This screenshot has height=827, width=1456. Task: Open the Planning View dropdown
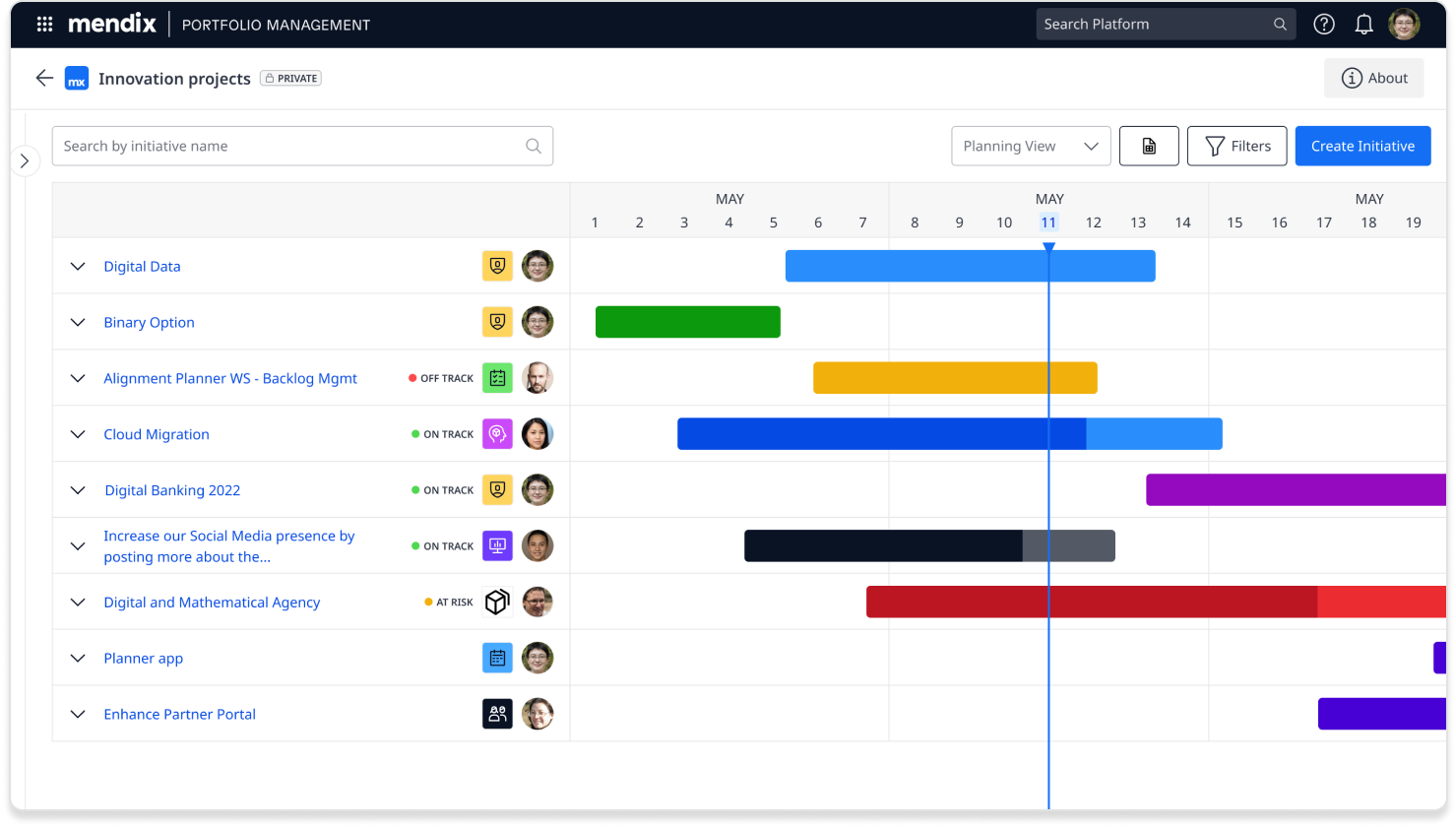(1031, 146)
